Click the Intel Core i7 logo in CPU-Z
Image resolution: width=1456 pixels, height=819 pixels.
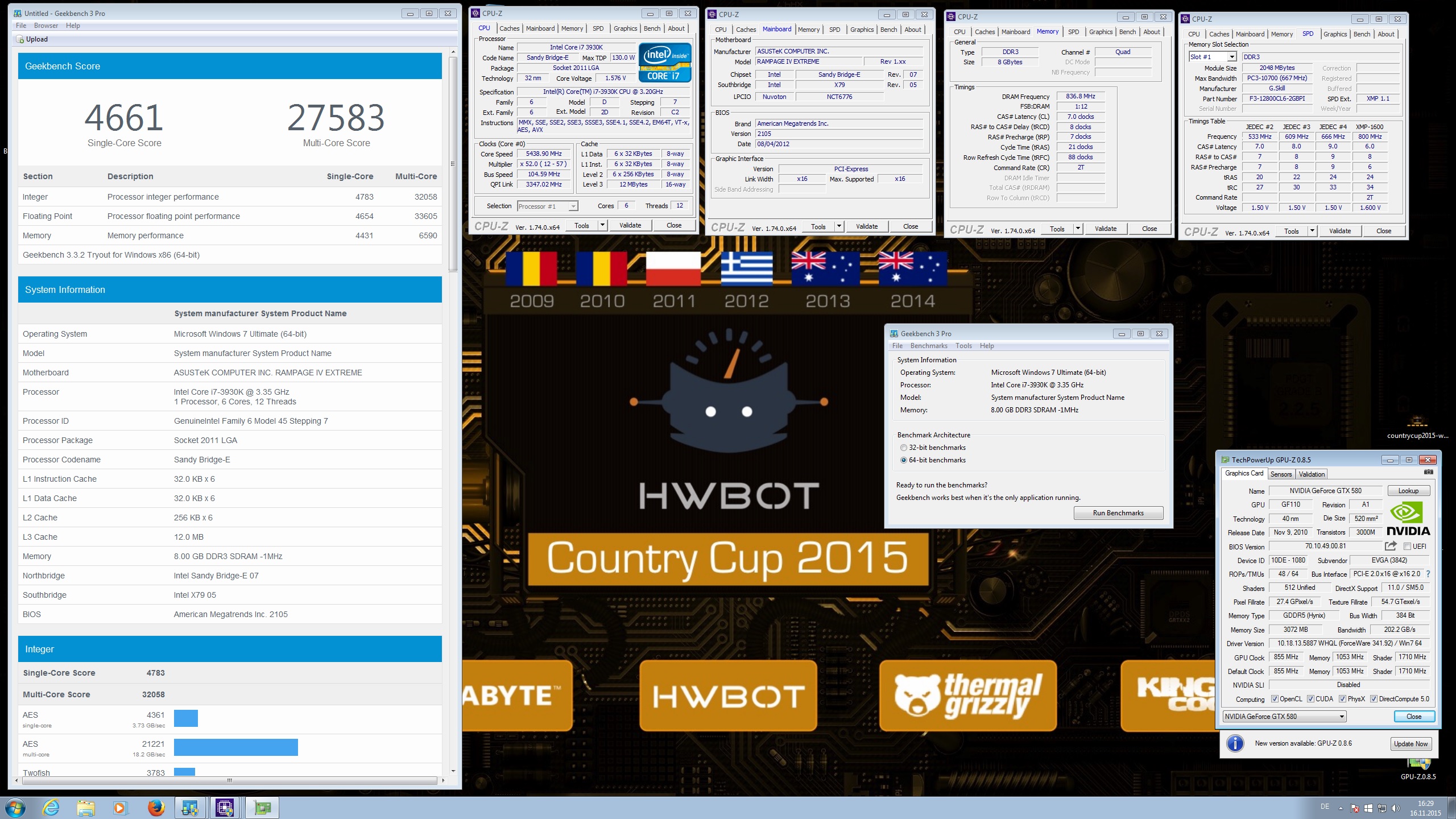(664, 63)
